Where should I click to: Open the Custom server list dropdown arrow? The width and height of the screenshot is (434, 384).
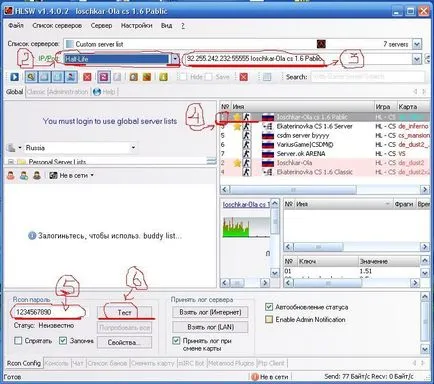coord(417,44)
